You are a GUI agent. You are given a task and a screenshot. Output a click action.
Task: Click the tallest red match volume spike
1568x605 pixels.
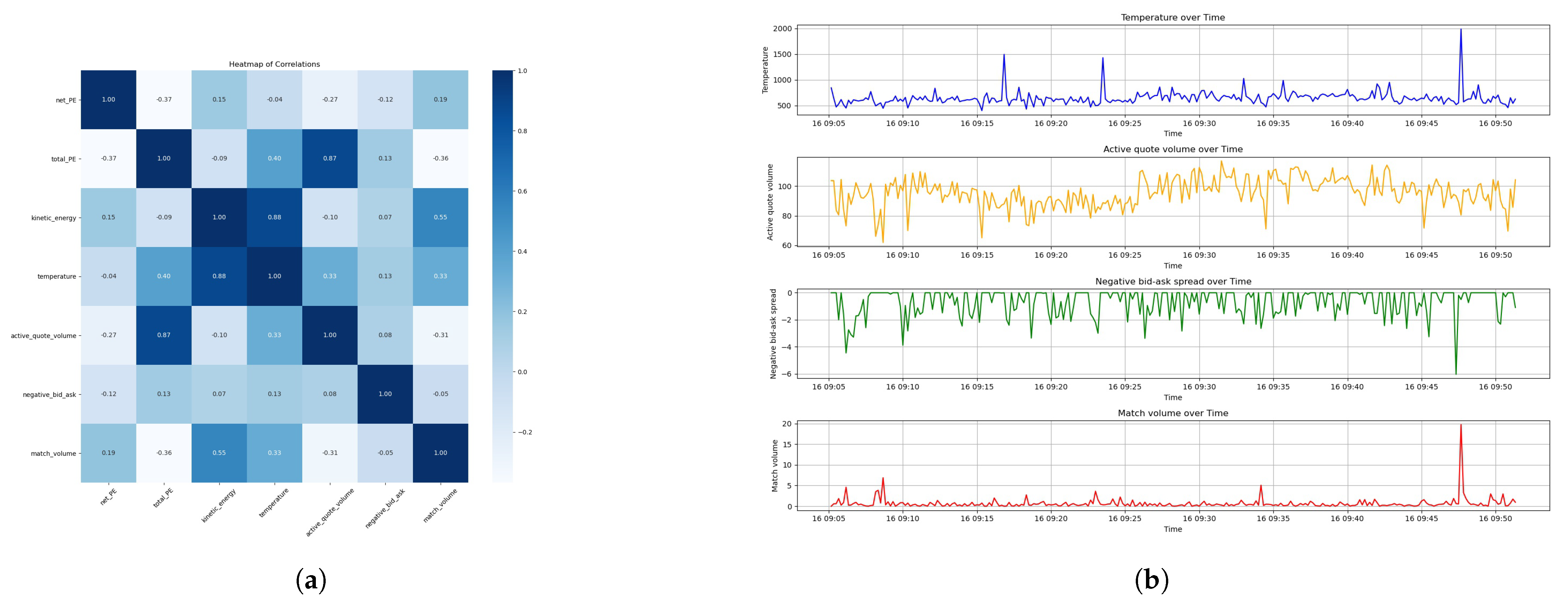[1460, 426]
